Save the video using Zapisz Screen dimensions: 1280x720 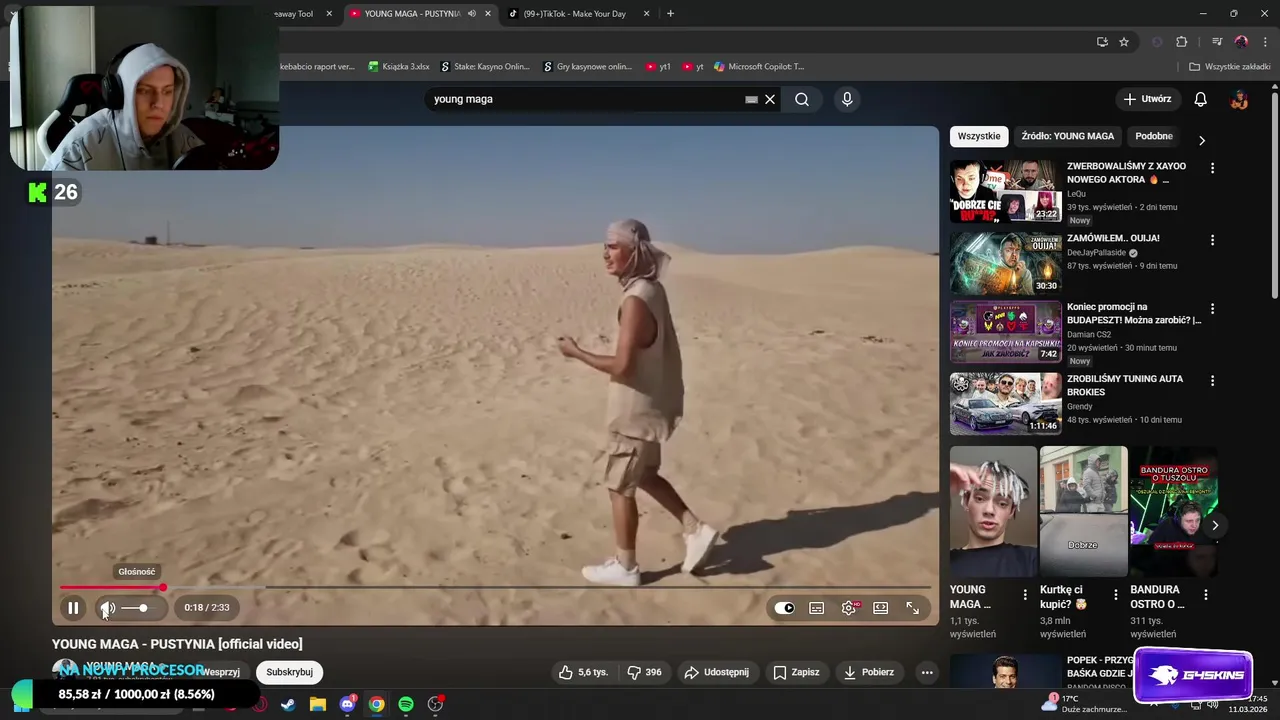[x=796, y=672]
